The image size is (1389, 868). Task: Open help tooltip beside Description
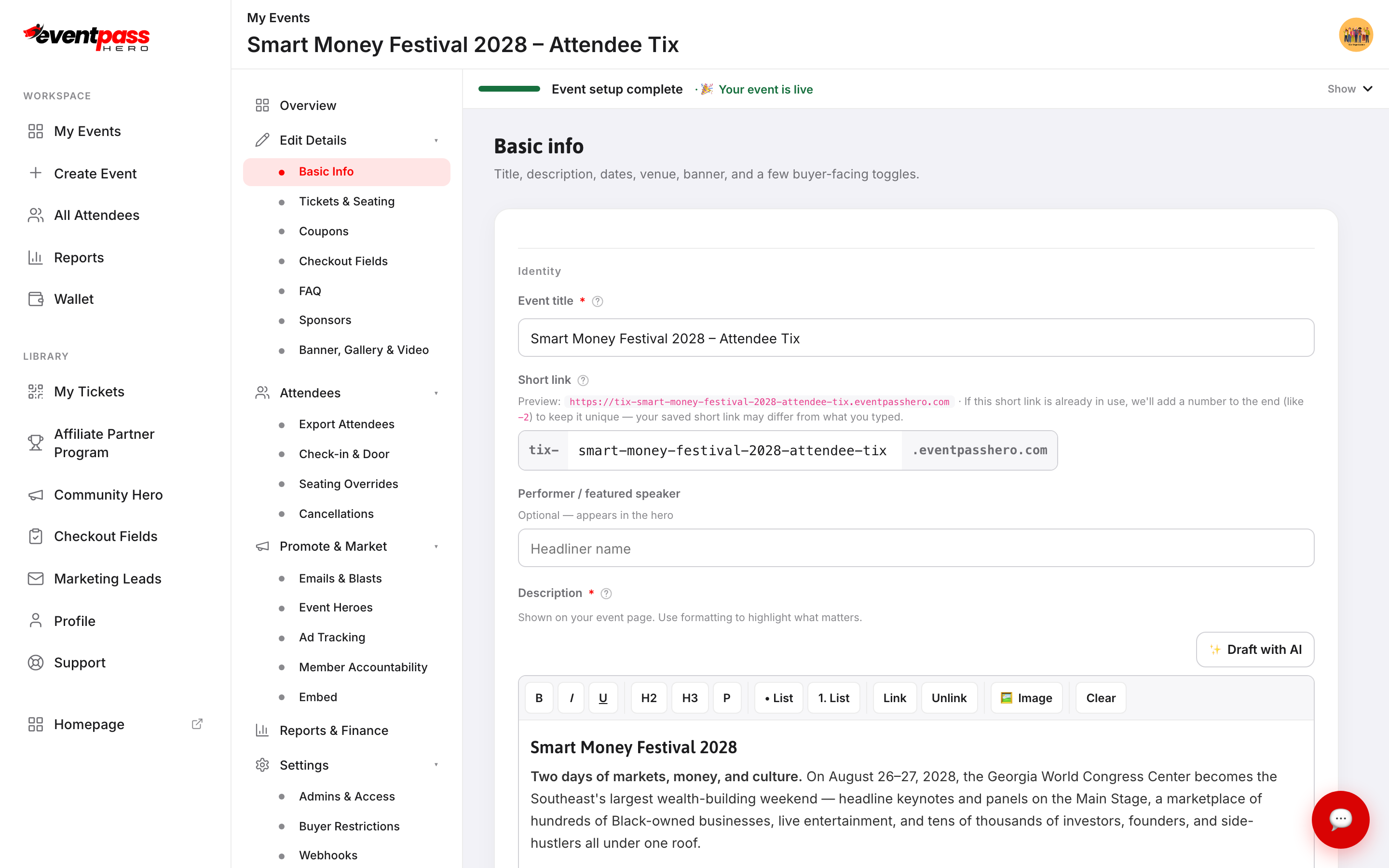pos(606,594)
